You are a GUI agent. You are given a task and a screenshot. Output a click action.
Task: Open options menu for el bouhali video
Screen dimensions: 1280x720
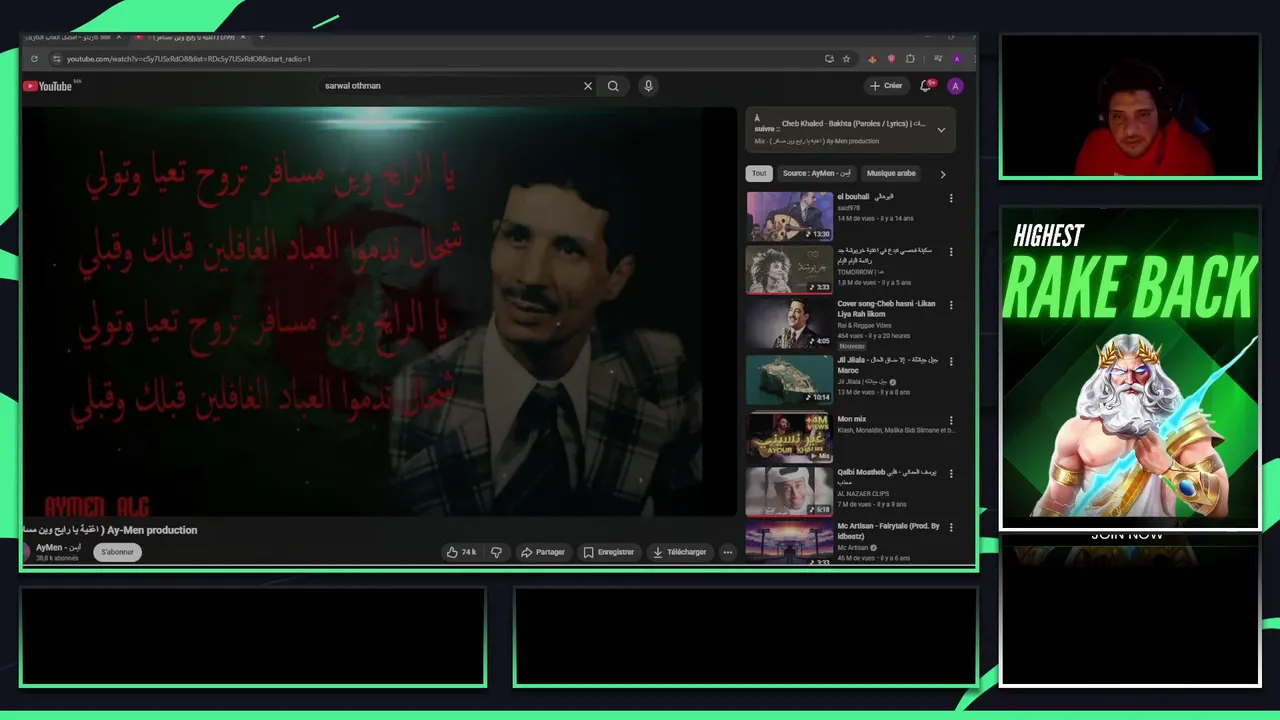point(951,199)
